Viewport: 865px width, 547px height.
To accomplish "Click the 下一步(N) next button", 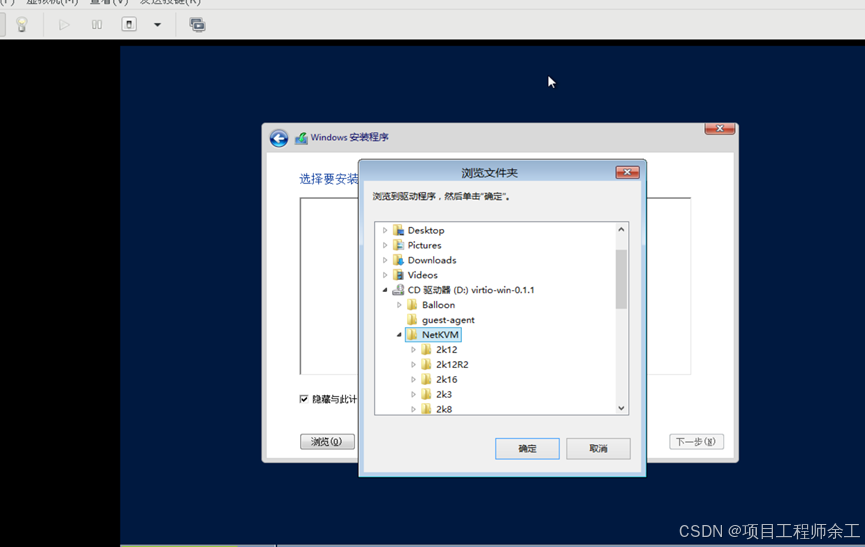I will point(696,442).
